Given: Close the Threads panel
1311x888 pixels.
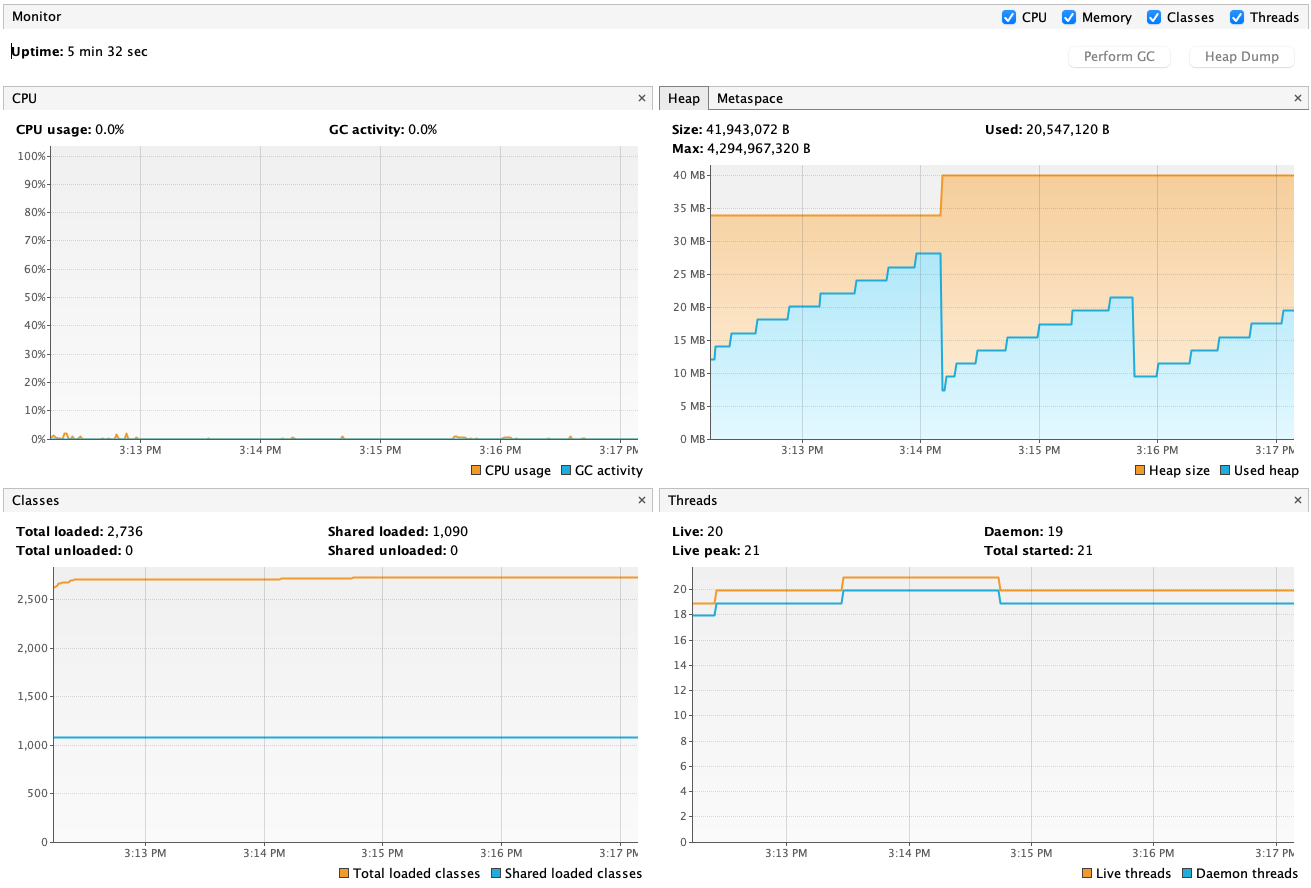Looking at the screenshot, I should pos(1298,500).
